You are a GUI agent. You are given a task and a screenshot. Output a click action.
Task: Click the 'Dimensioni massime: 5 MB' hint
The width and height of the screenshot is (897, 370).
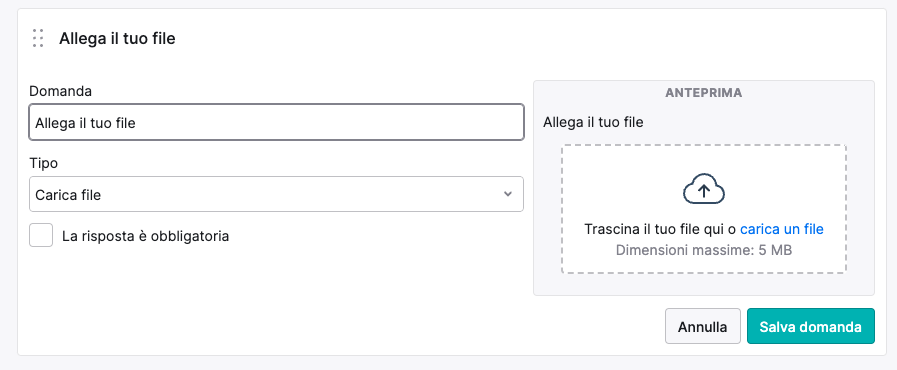coord(704,250)
